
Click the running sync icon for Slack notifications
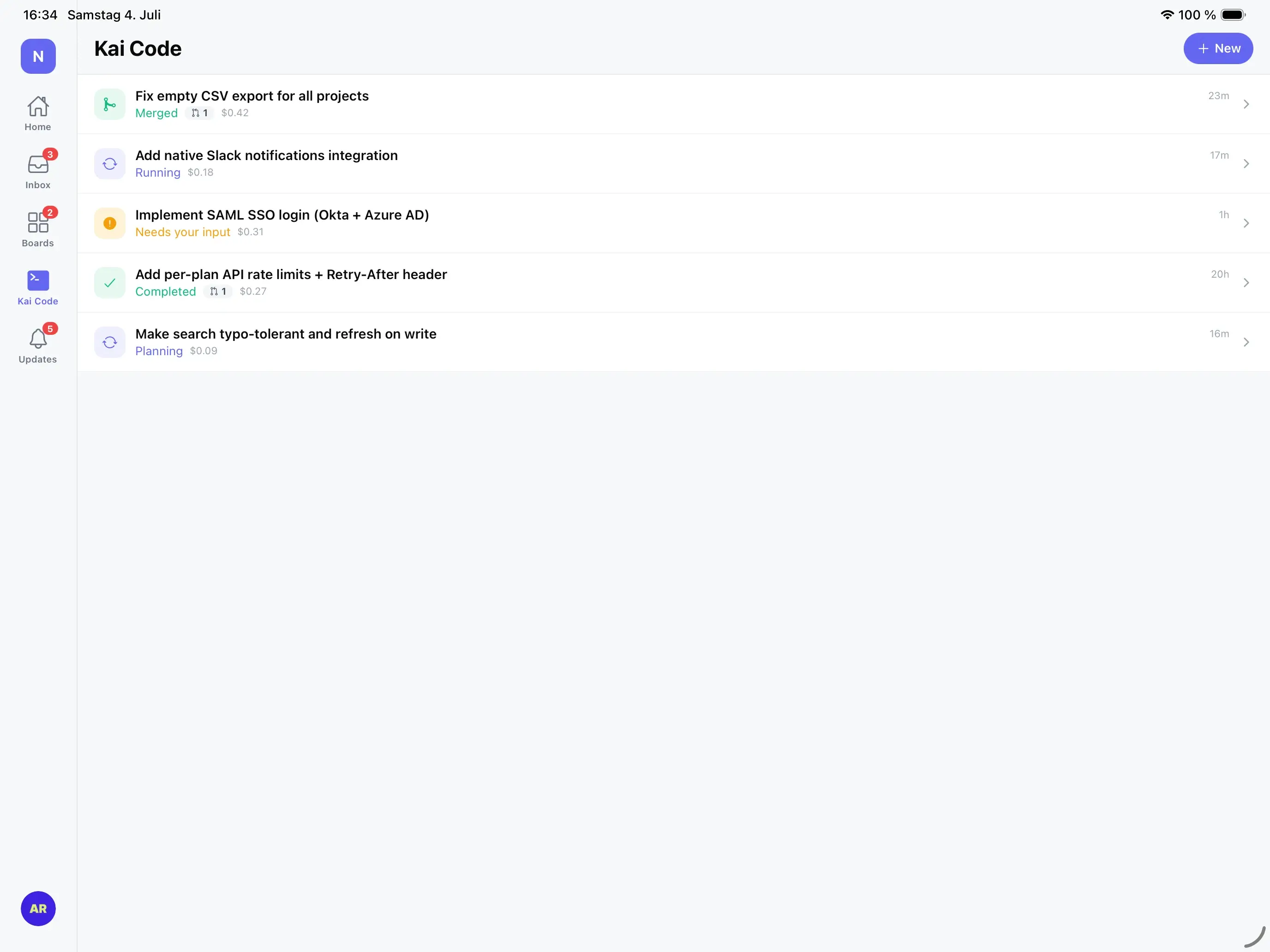(x=110, y=164)
